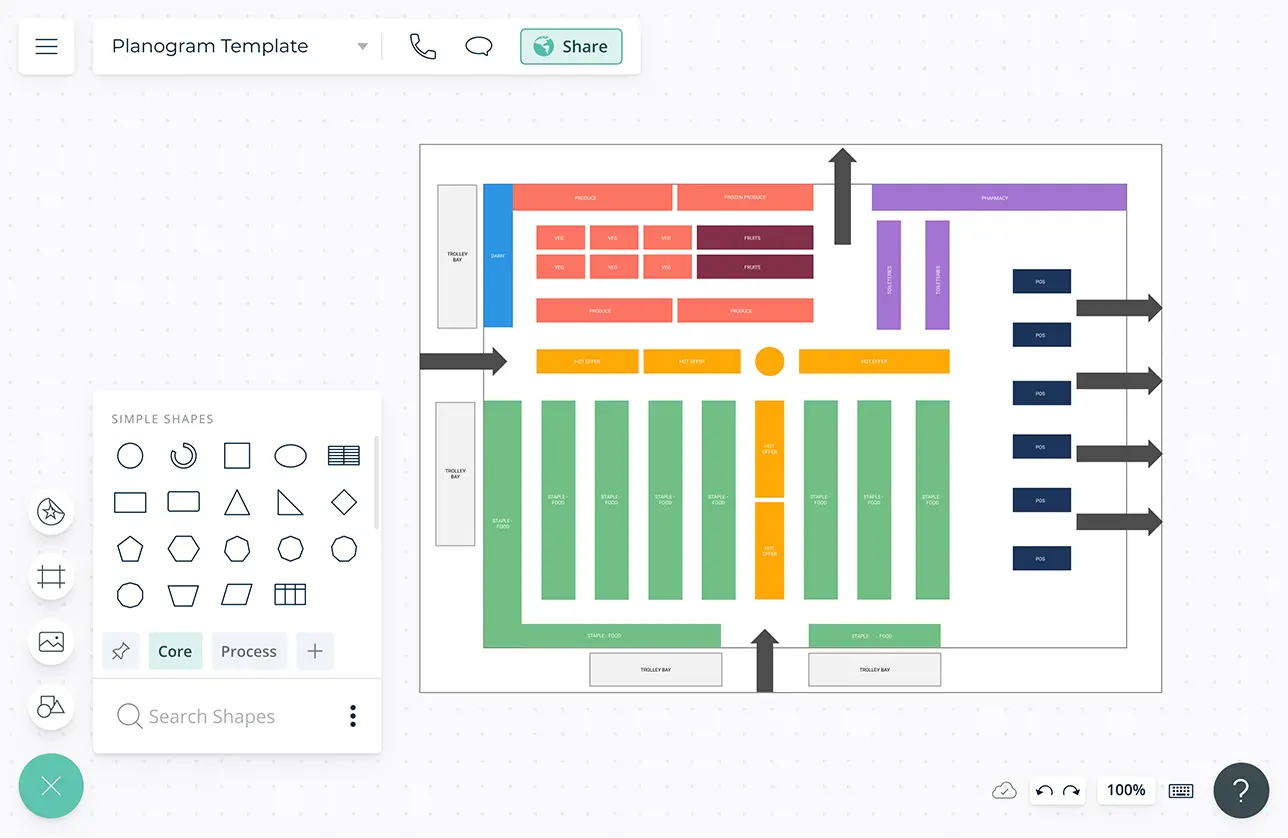Pick the rounded rectangle shape
The height and width of the screenshot is (838, 1288).
183,502
